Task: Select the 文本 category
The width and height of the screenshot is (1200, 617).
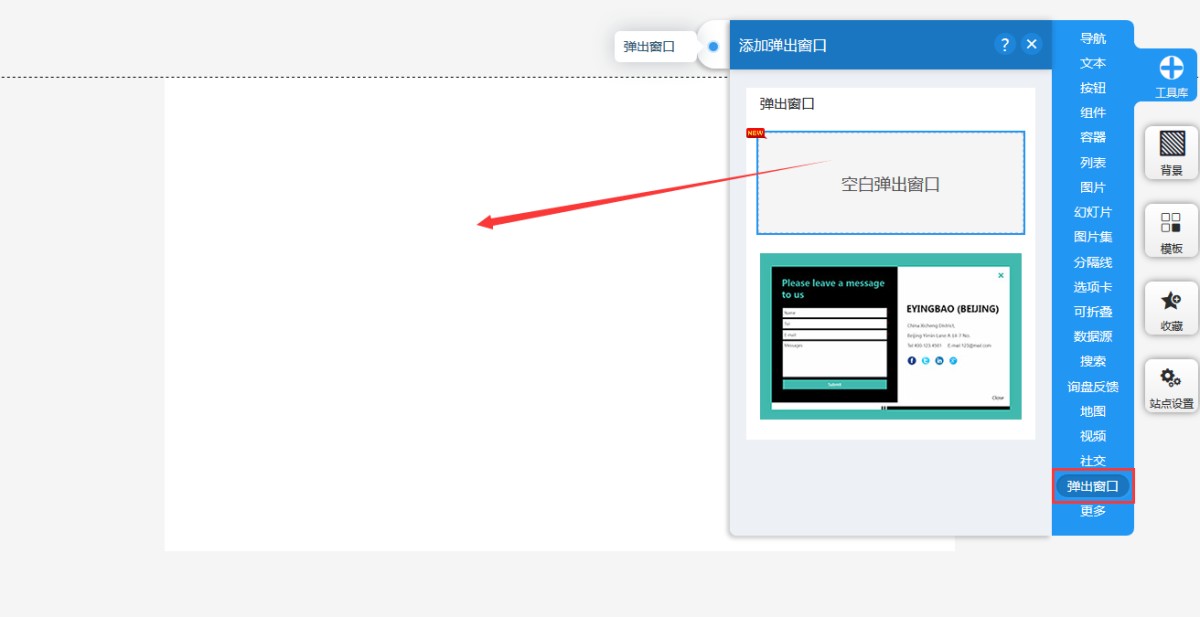Action: (x=1093, y=63)
